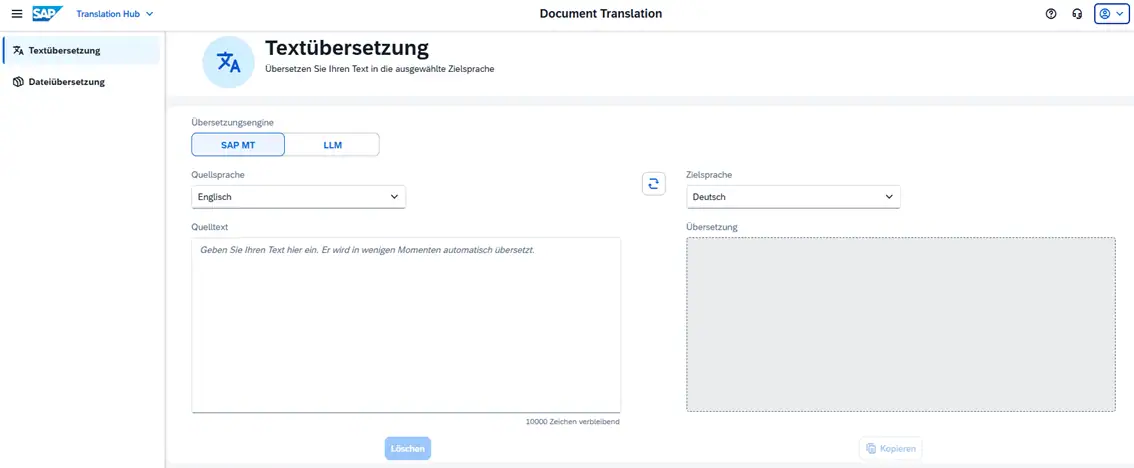
Task: Click the 'Übersetzungsengine' label
Action: tap(233, 123)
